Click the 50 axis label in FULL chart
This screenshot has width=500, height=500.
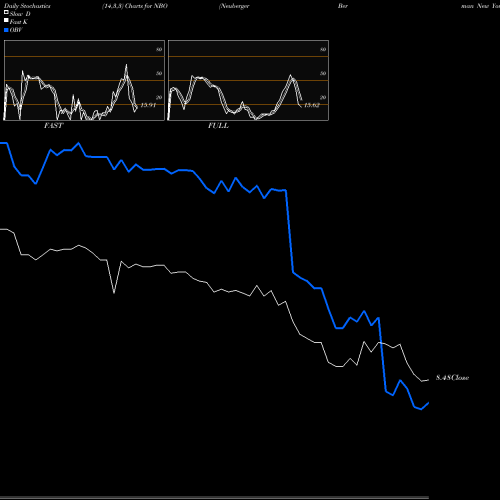tap(323, 73)
